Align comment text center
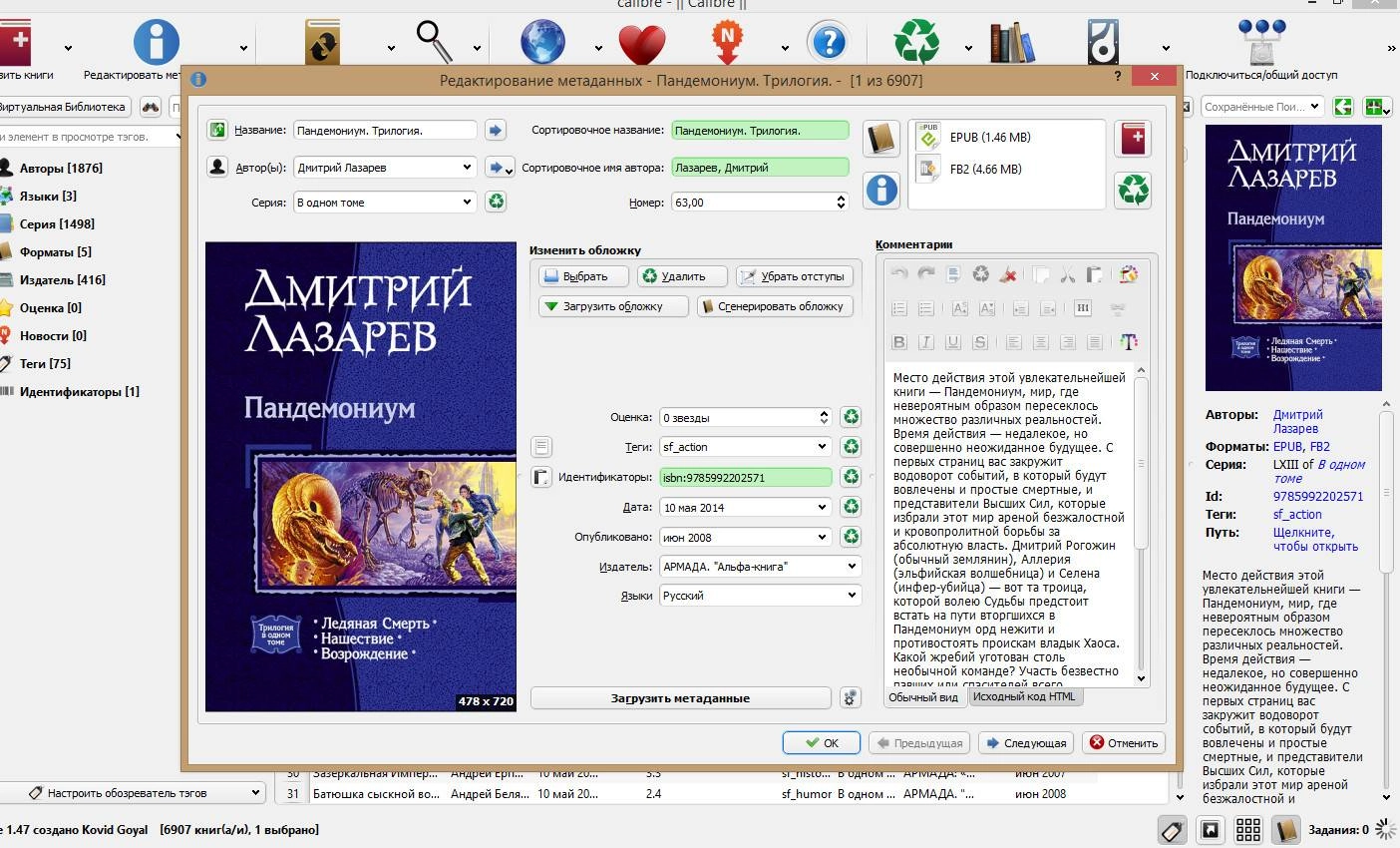Viewport: 1400px width, 848px height. [1040, 342]
